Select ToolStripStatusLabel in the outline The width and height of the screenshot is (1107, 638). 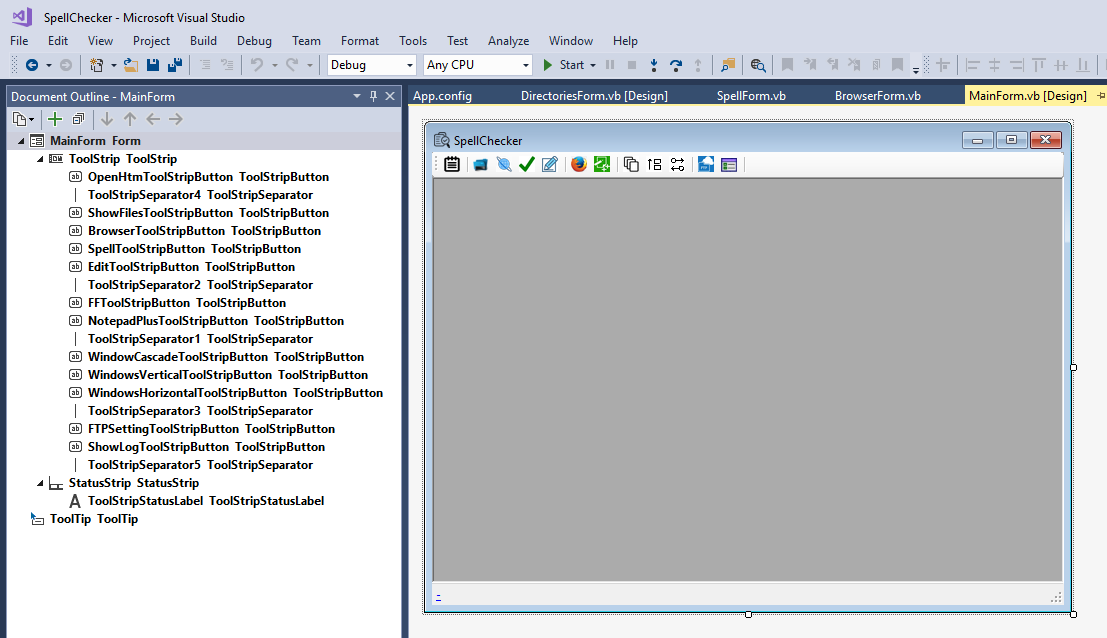[206, 500]
